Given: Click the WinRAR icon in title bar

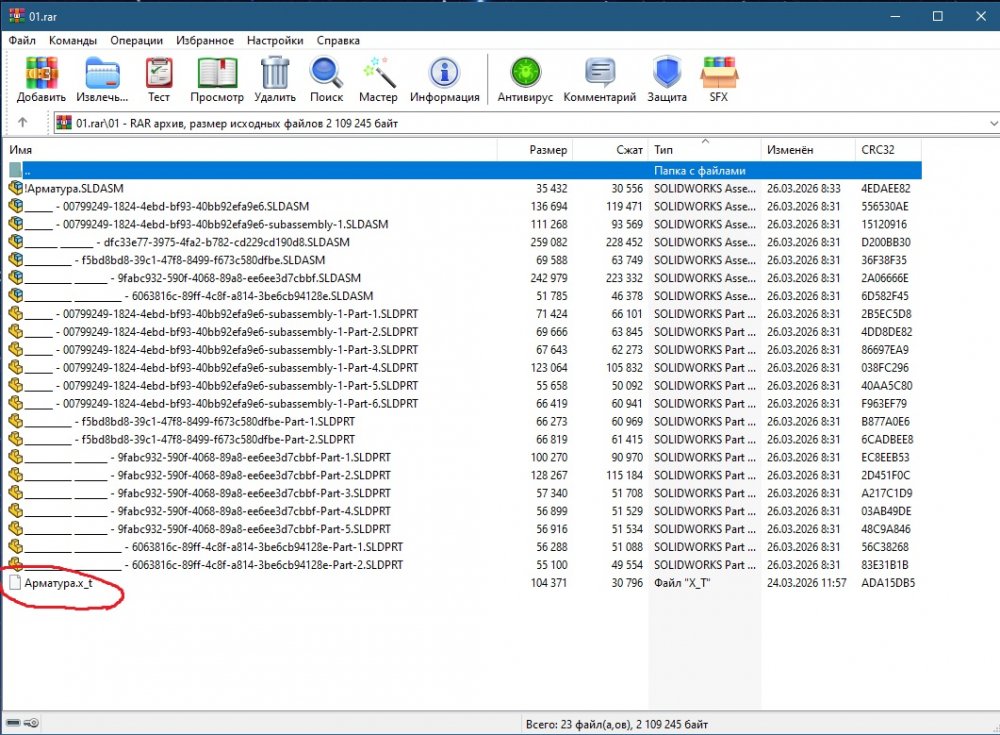Looking at the screenshot, I should click(x=17, y=15).
